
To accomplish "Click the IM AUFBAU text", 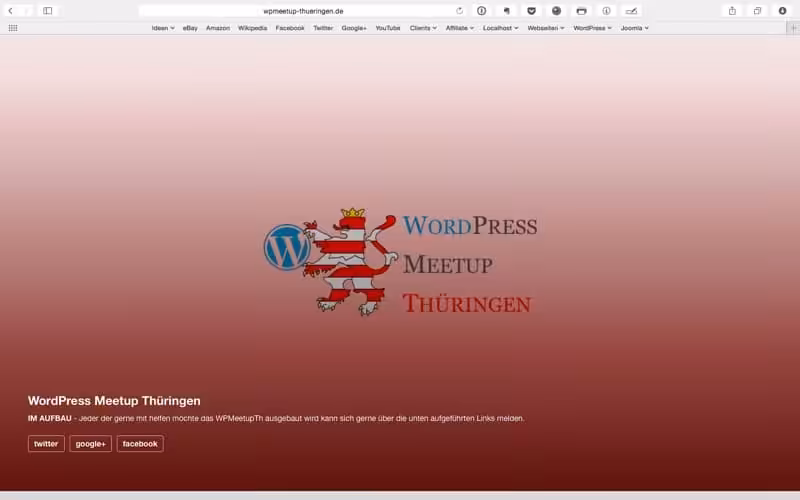I will click(49, 418).
